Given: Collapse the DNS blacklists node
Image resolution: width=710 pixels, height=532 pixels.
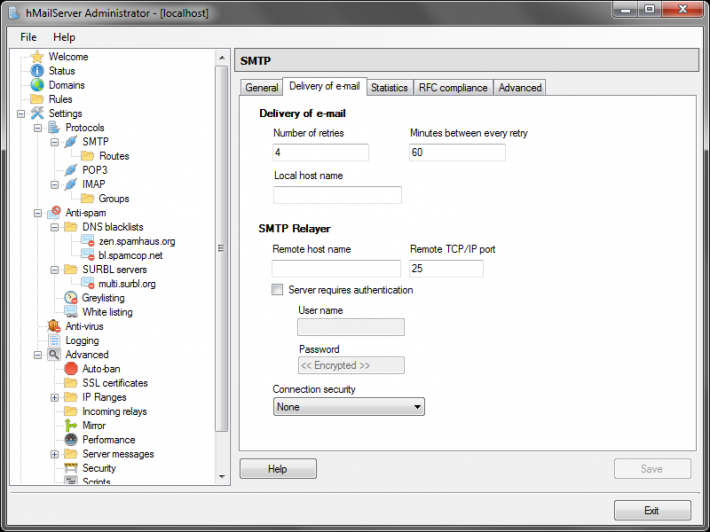Looking at the screenshot, I should coord(54,227).
